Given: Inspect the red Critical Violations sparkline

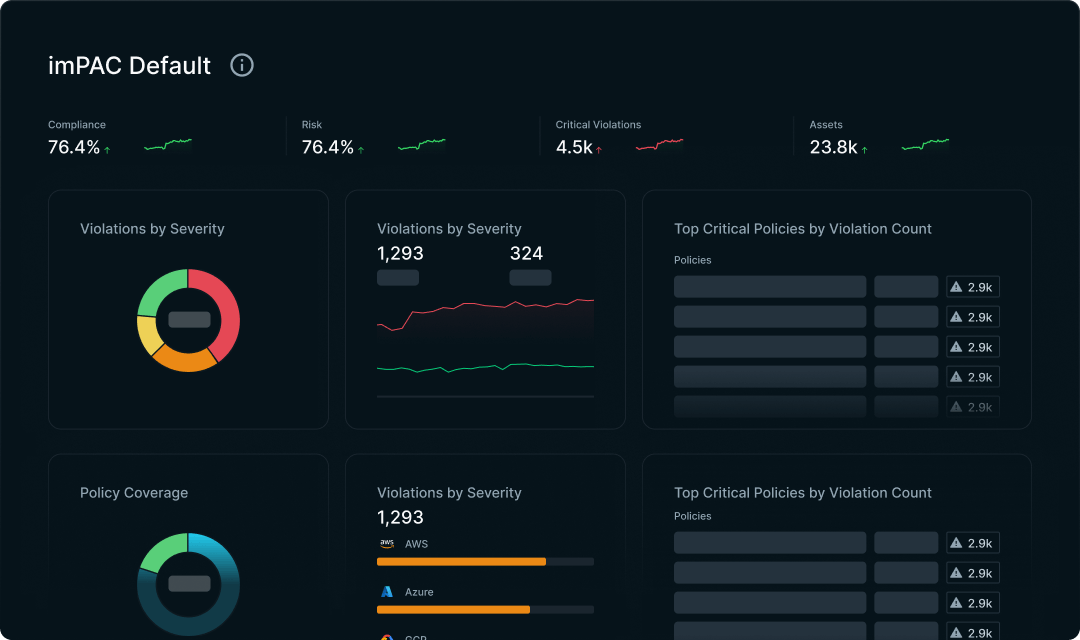Looking at the screenshot, I should point(659,145).
